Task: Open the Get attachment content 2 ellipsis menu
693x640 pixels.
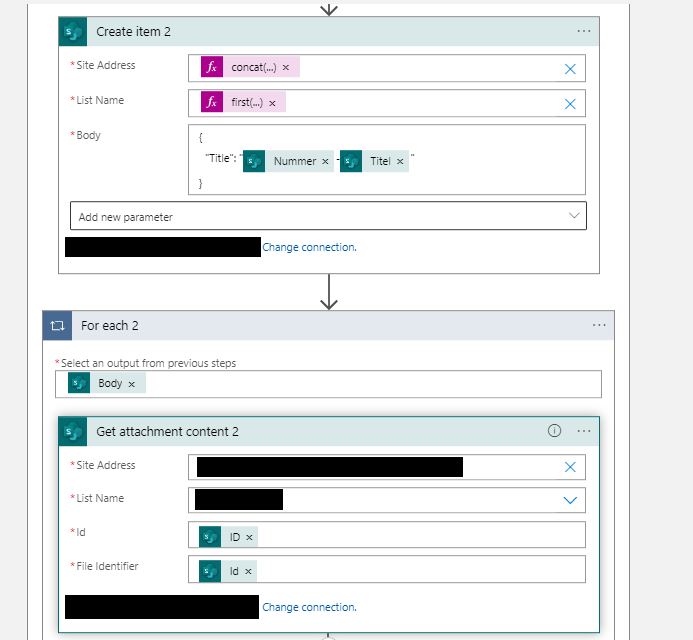Action: point(583,431)
